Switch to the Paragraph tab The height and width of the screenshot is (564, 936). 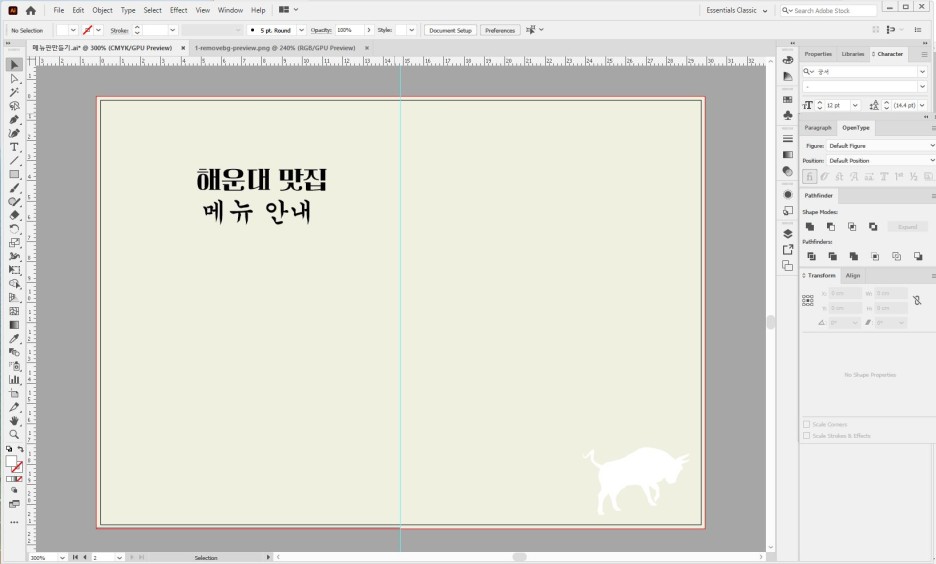(x=817, y=128)
